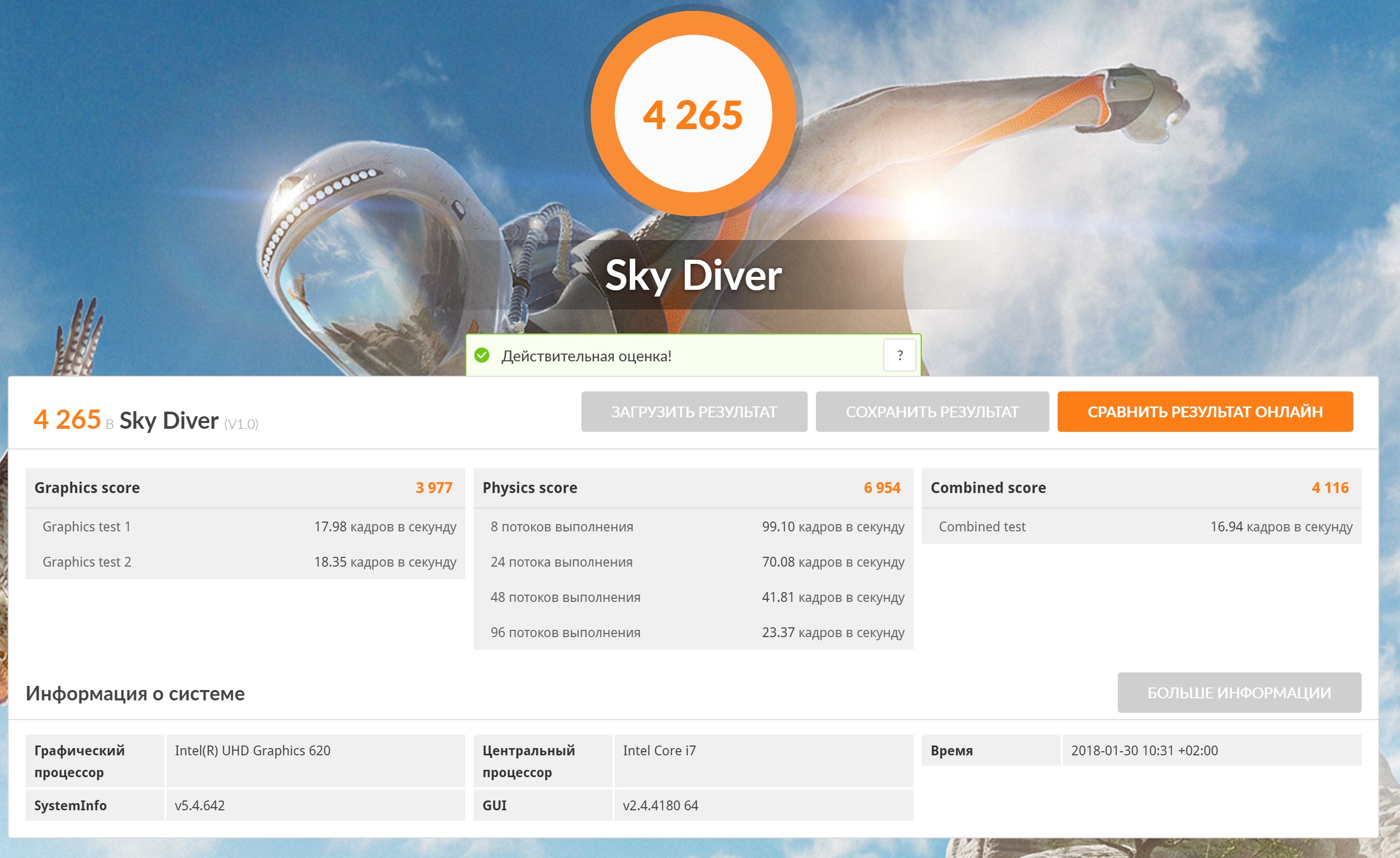
Task: Select the Graphics test 2 row label
Action: click(87, 562)
